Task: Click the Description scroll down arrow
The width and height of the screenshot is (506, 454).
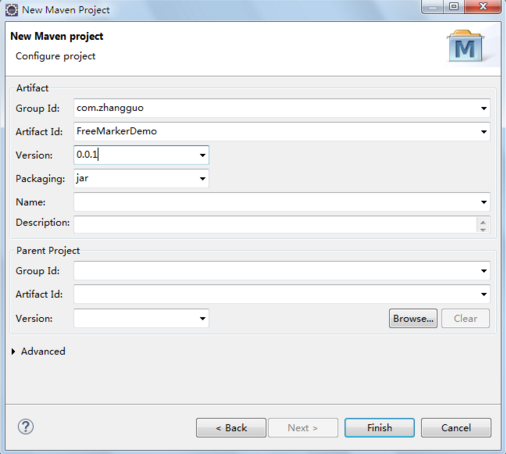Action: coord(483,229)
